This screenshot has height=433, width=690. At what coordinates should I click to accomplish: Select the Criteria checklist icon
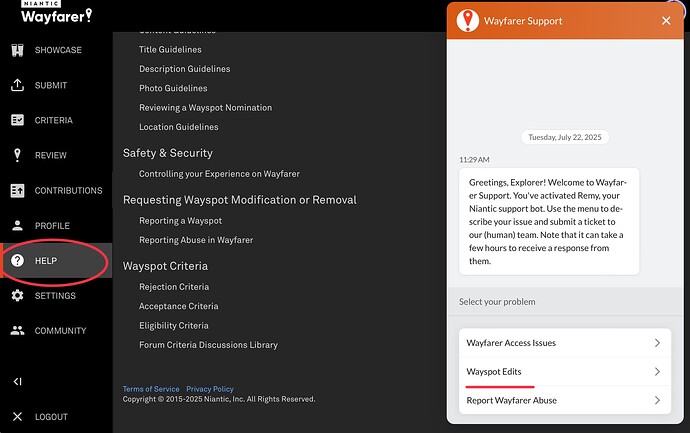coord(17,120)
